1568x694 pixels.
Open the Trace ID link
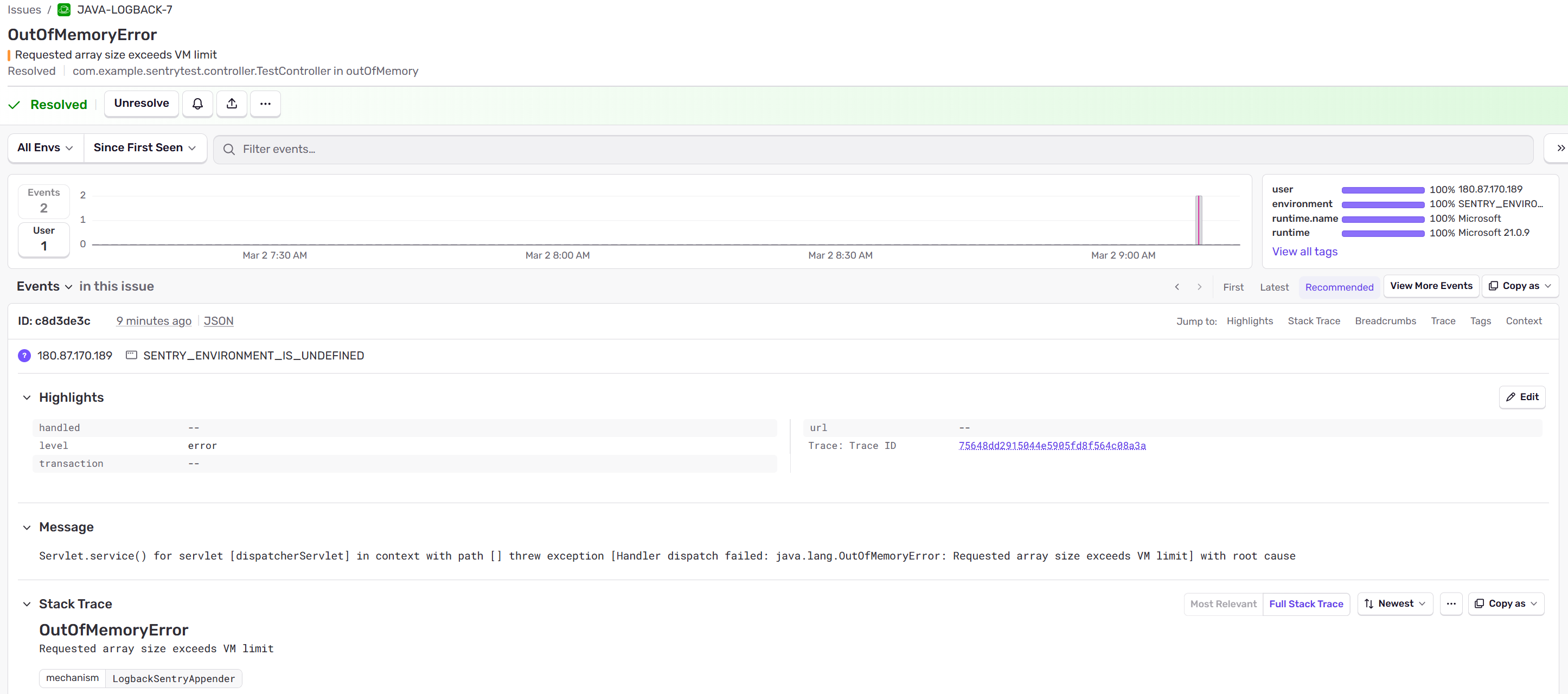pos(1052,446)
